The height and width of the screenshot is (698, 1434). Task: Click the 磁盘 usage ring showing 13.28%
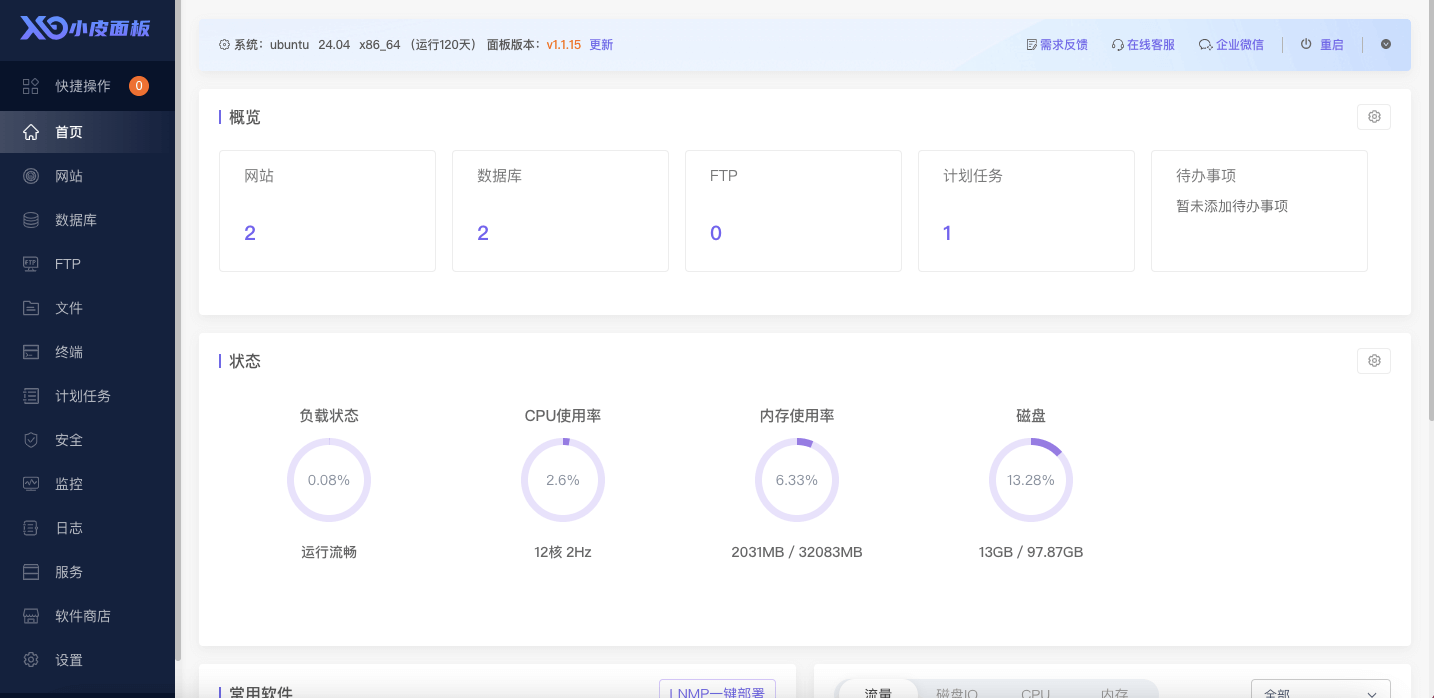point(1030,480)
